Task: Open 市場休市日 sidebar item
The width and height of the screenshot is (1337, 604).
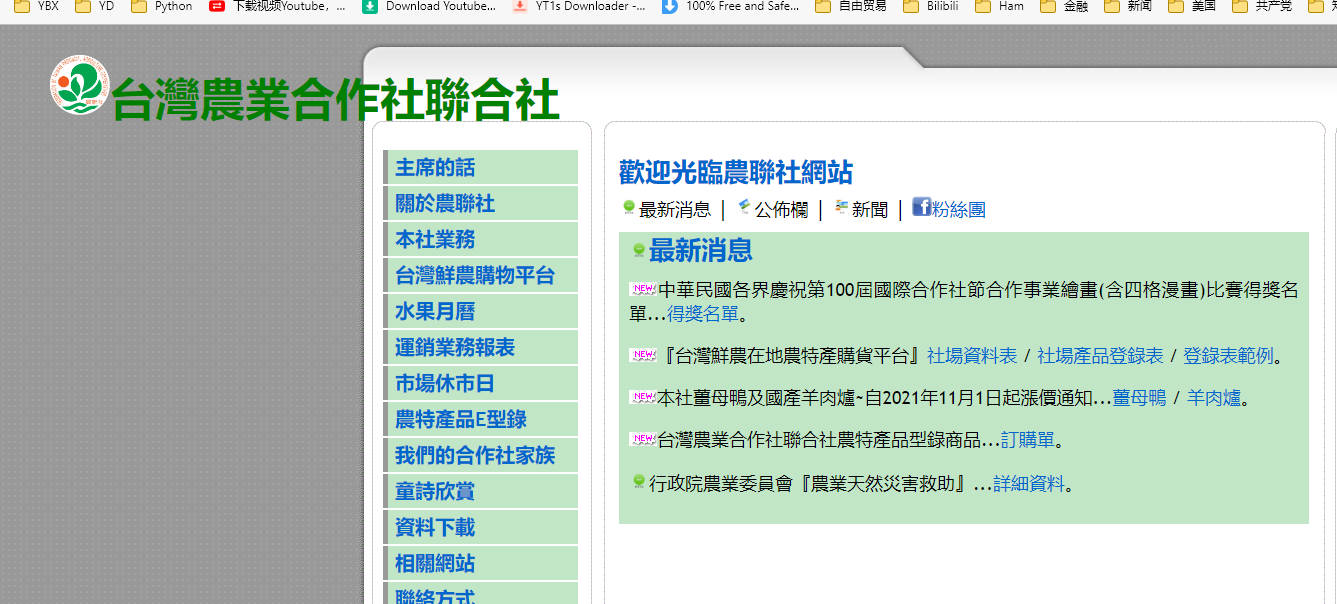Action: click(x=445, y=384)
